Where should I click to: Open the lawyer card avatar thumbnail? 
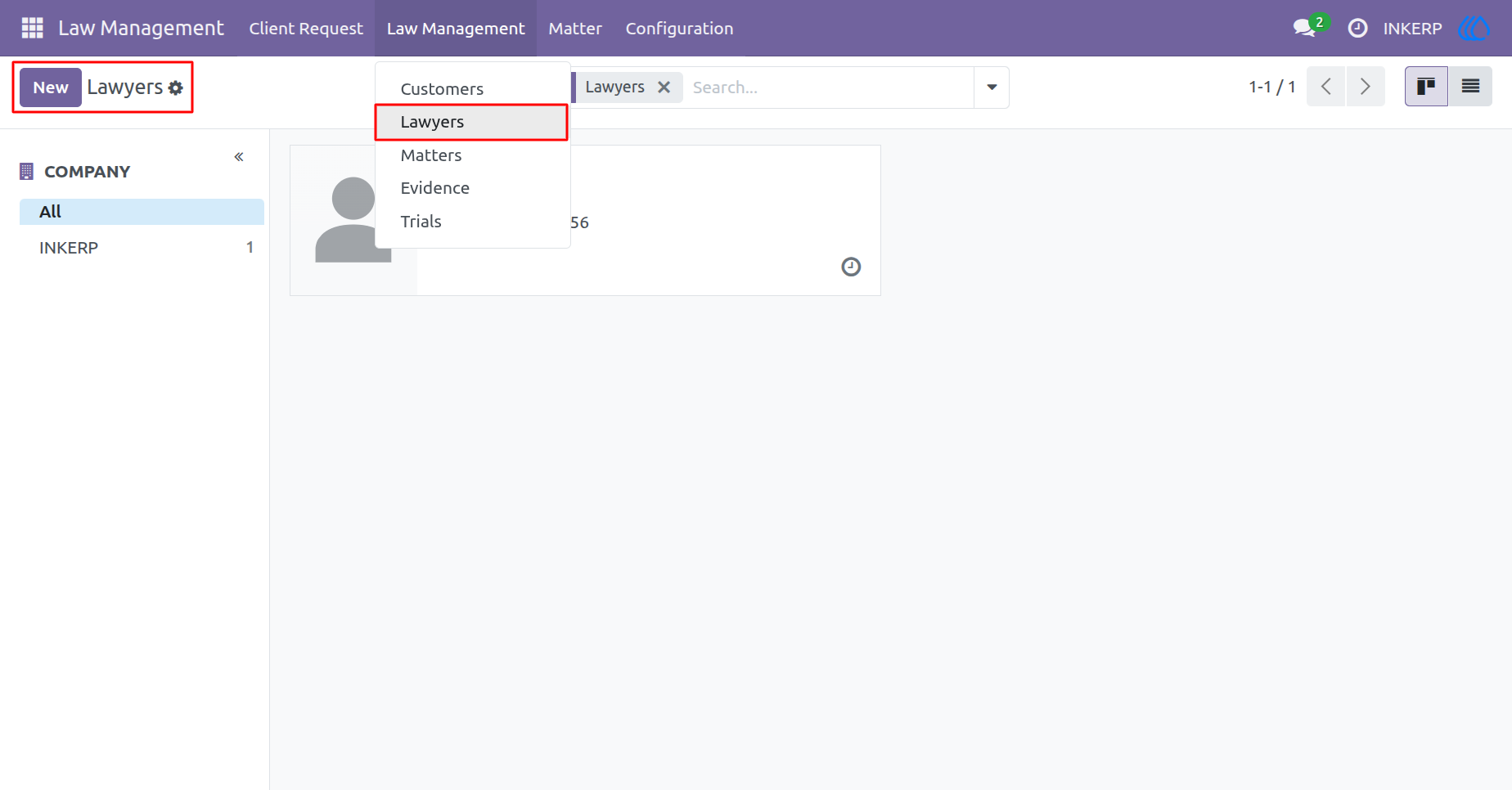coord(353,220)
